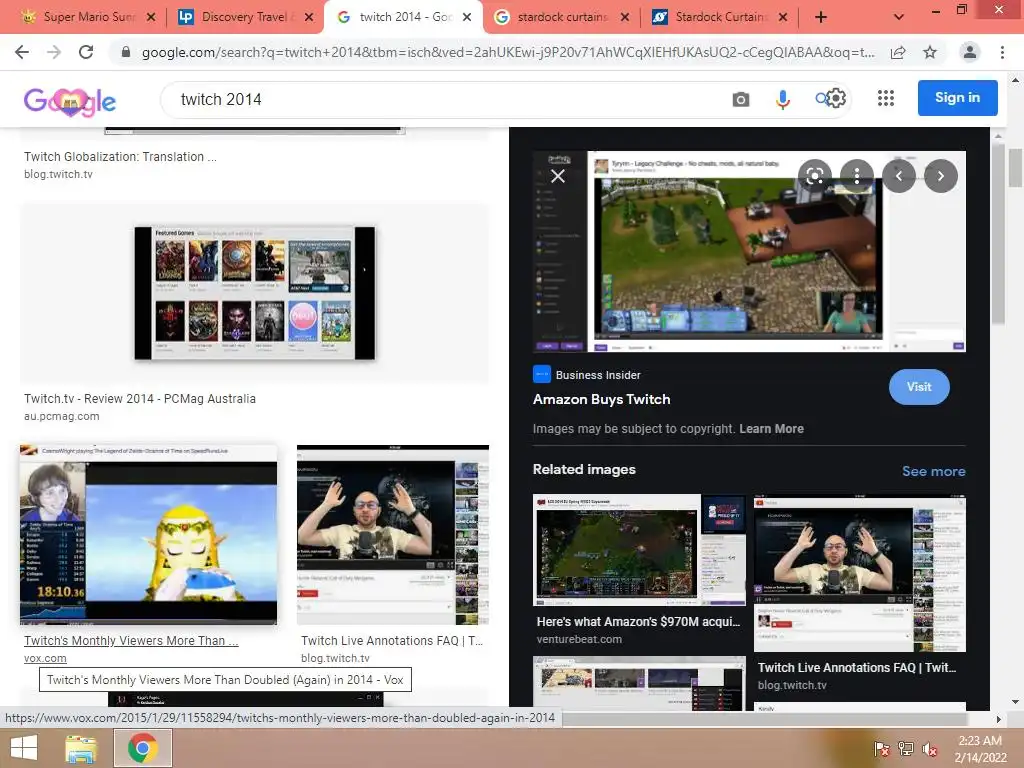The image size is (1024, 768).
Task: Select the Twitch Live Annotations result thumbnail
Action: [392, 535]
